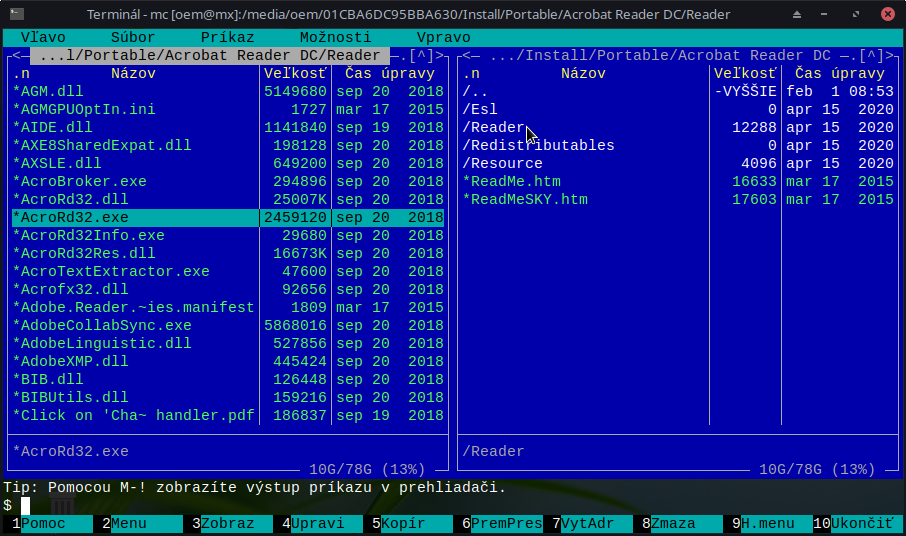Sort right panel by Čas úpravy column
906x536 pixels.
point(840,73)
